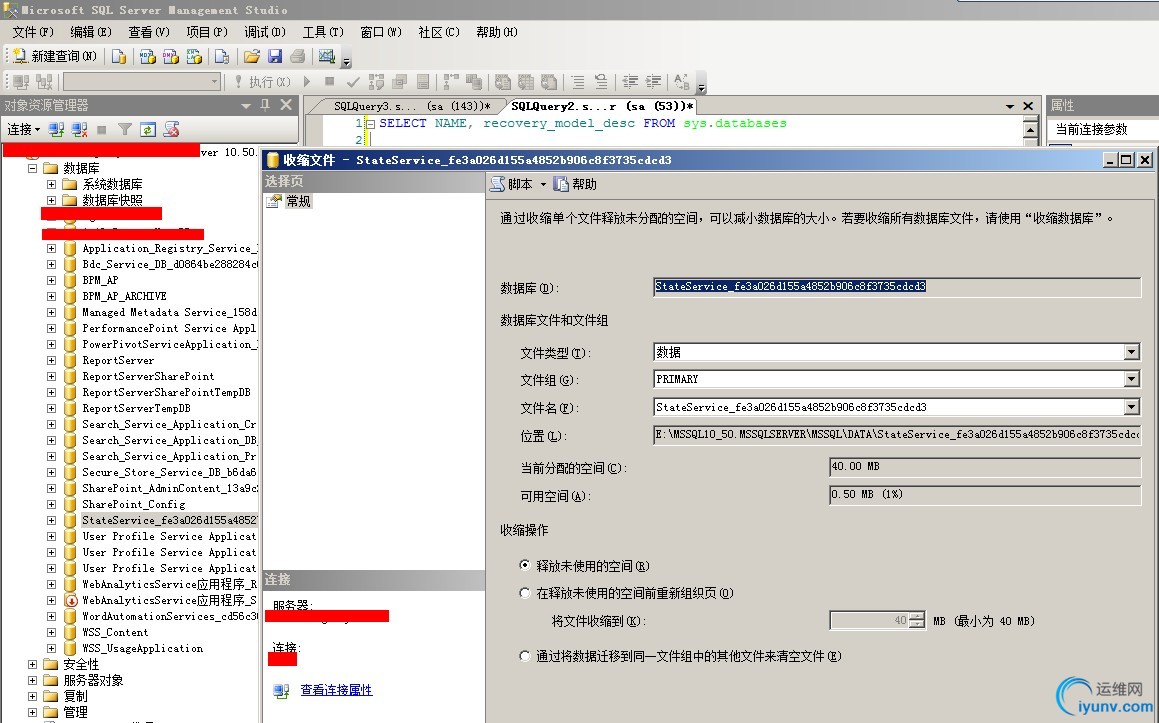Click the Database Engine Query icon

point(119,56)
